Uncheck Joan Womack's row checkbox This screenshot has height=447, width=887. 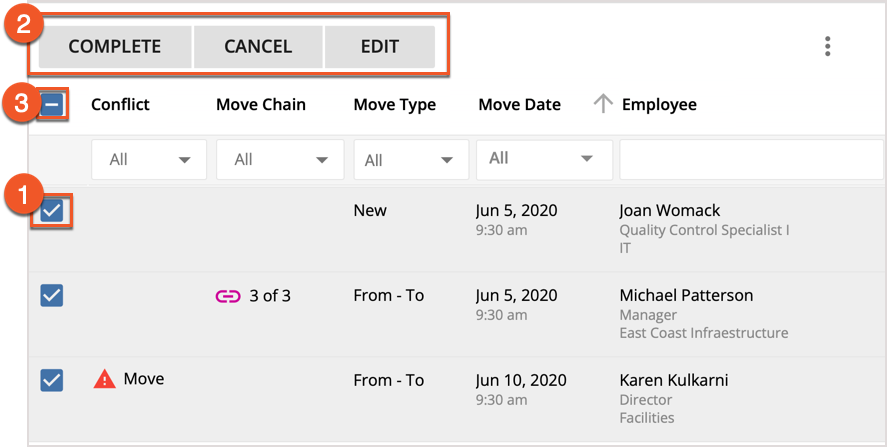(51, 211)
